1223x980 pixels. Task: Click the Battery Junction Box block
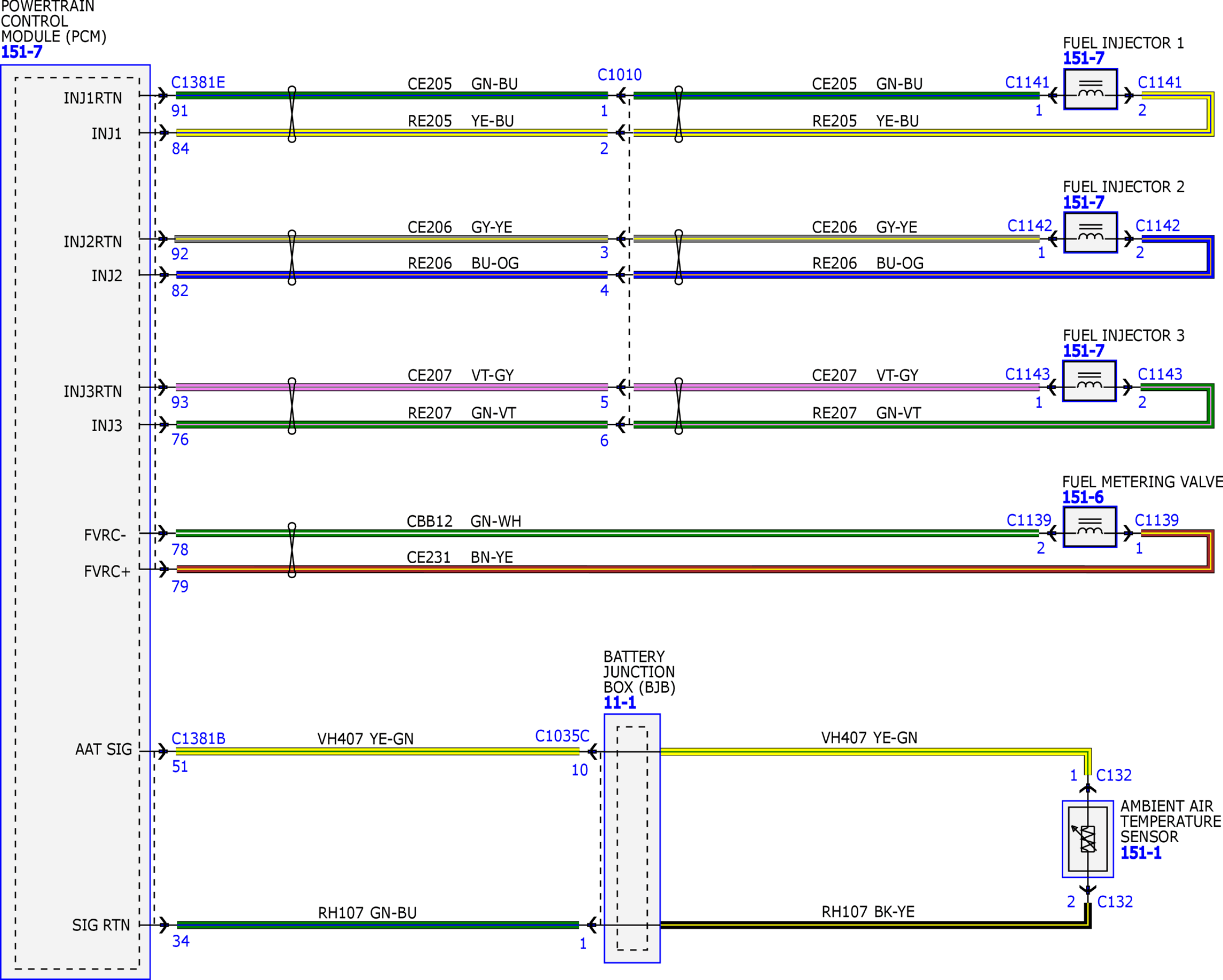point(632,839)
